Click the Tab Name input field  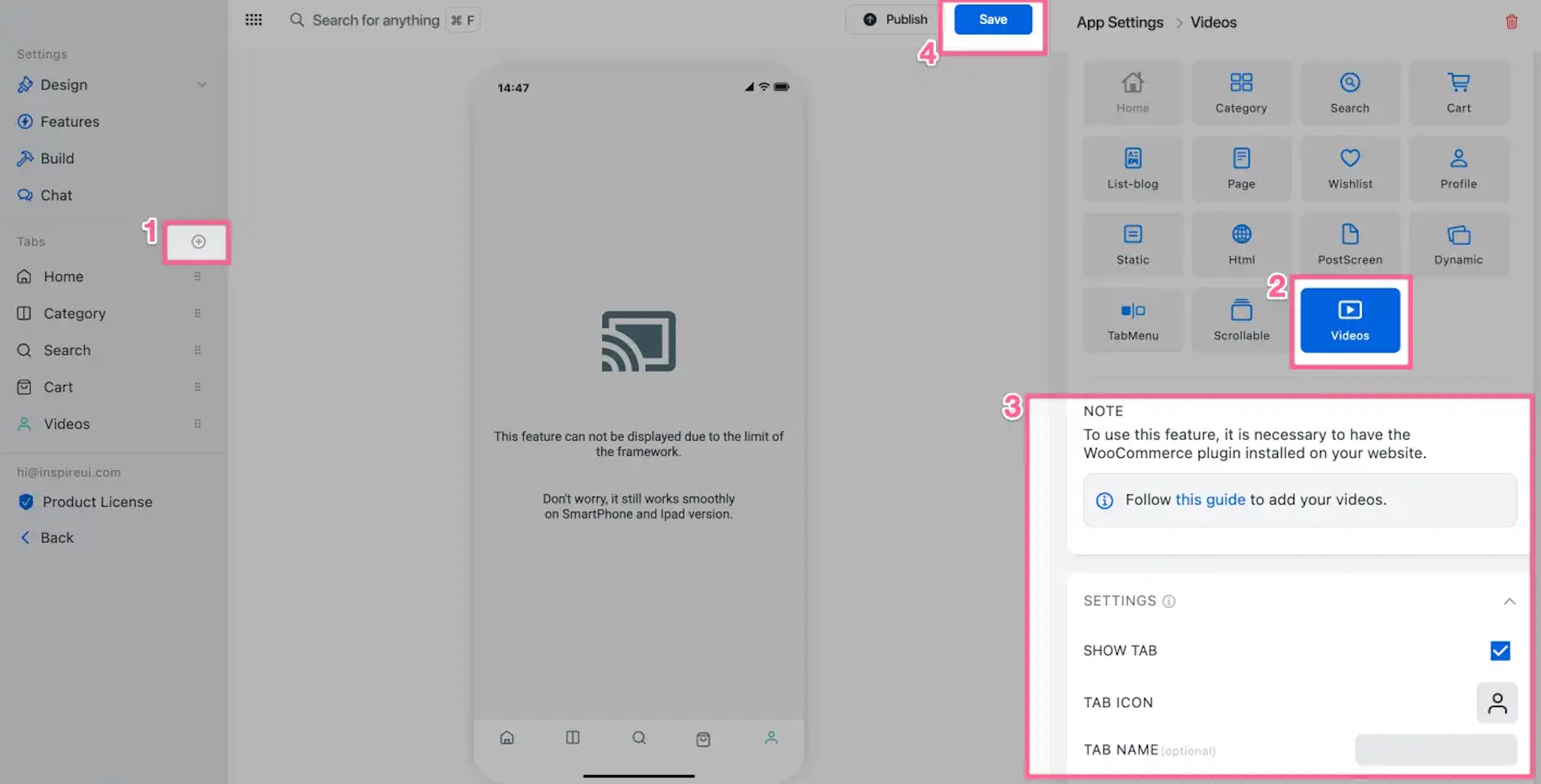coord(1436,750)
